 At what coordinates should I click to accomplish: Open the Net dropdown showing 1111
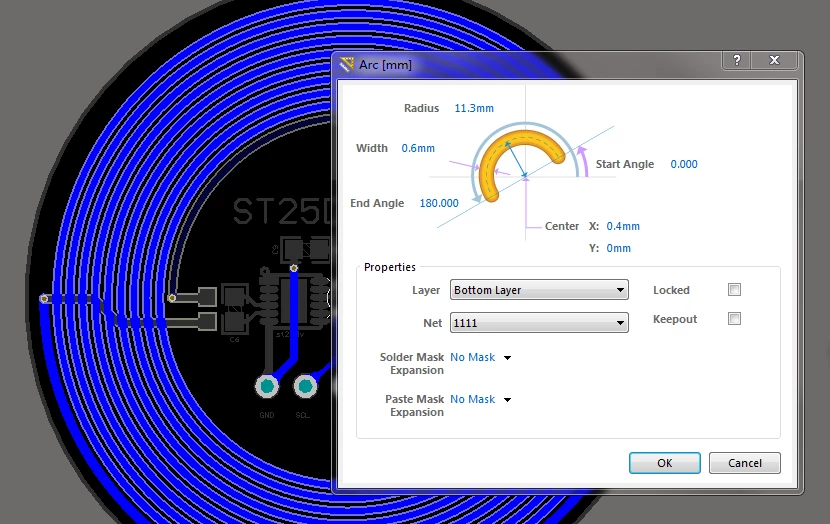point(539,322)
